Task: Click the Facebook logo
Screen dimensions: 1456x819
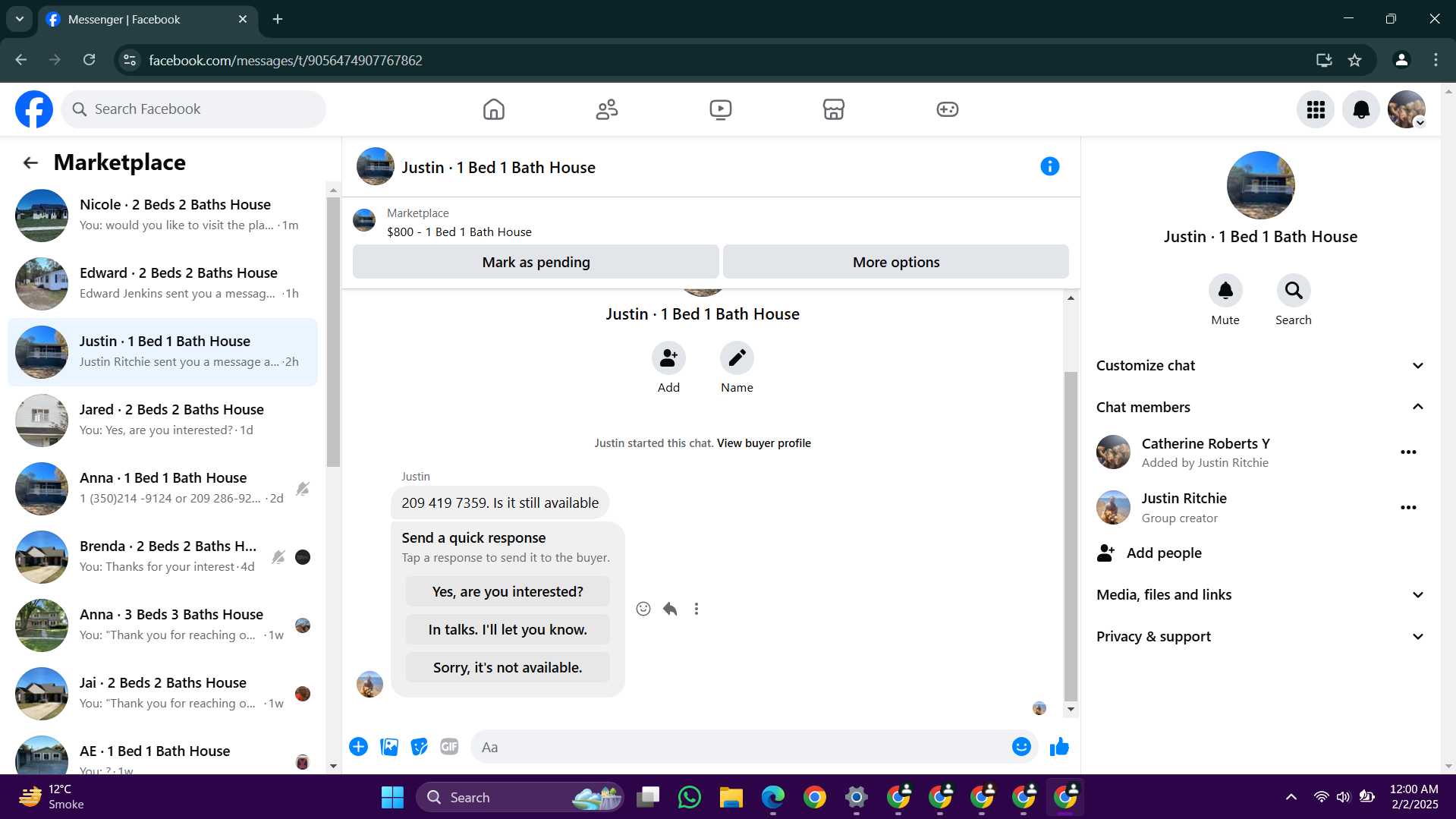Action: click(x=34, y=109)
